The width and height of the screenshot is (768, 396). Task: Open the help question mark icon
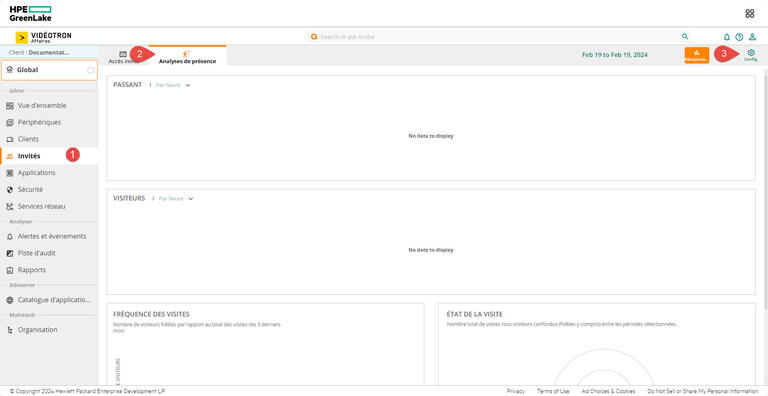point(739,37)
